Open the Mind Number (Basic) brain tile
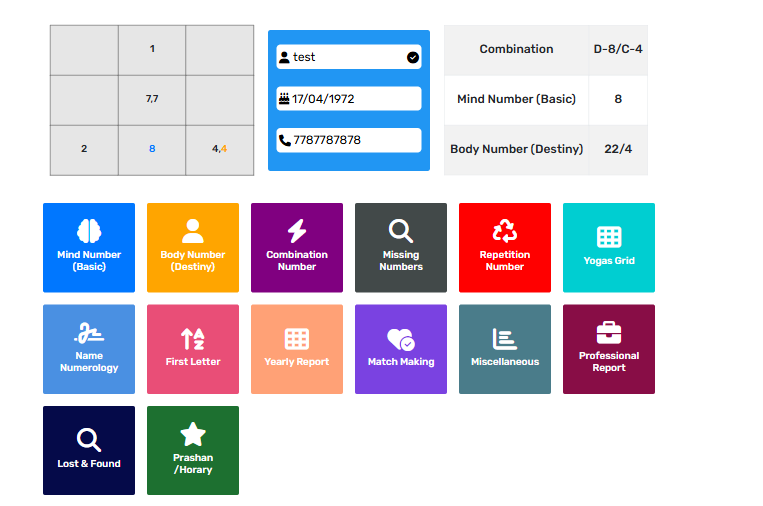The width and height of the screenshot is (763, 506). [x=89, y=247]
